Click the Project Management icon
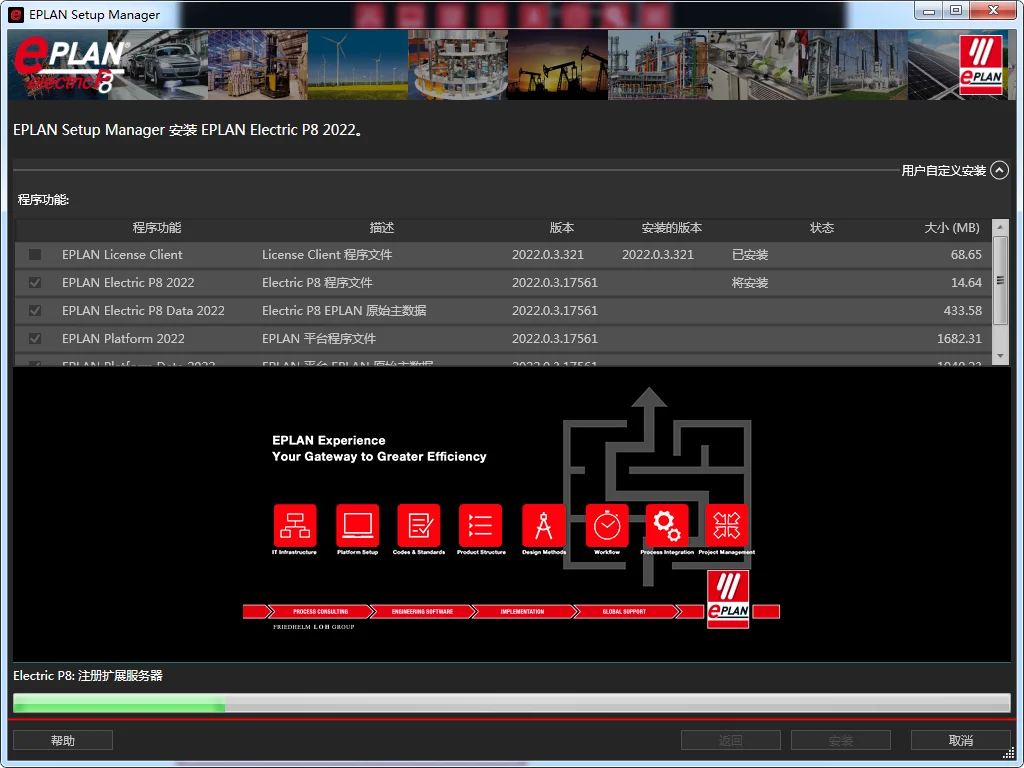The width and height of the screenshot is (1024, 768). coord(727,525)
